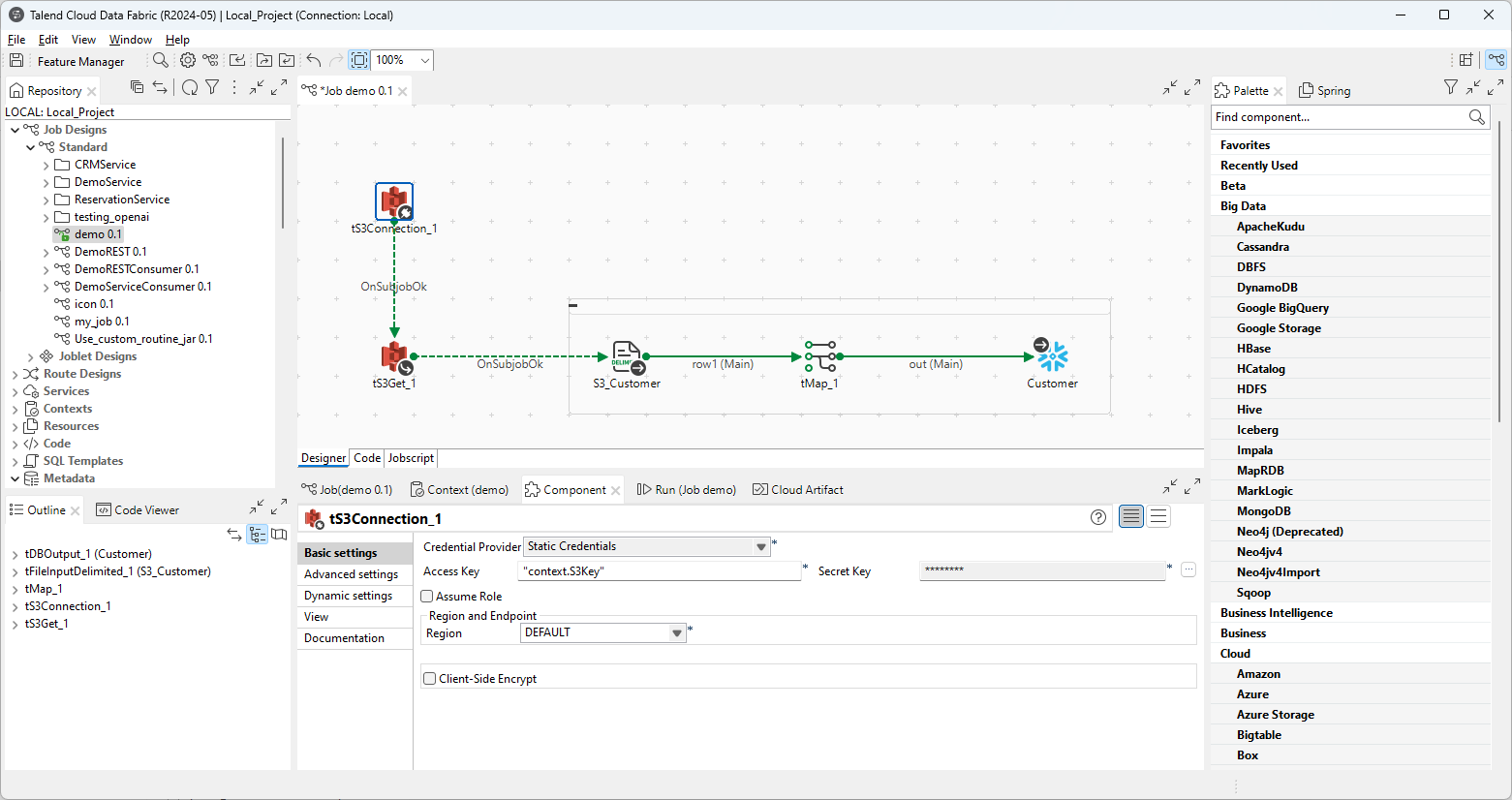This screenshot has height=800, width=1512.
Task: Select the tS3Get_1 component on canvas
Action: 395,357
